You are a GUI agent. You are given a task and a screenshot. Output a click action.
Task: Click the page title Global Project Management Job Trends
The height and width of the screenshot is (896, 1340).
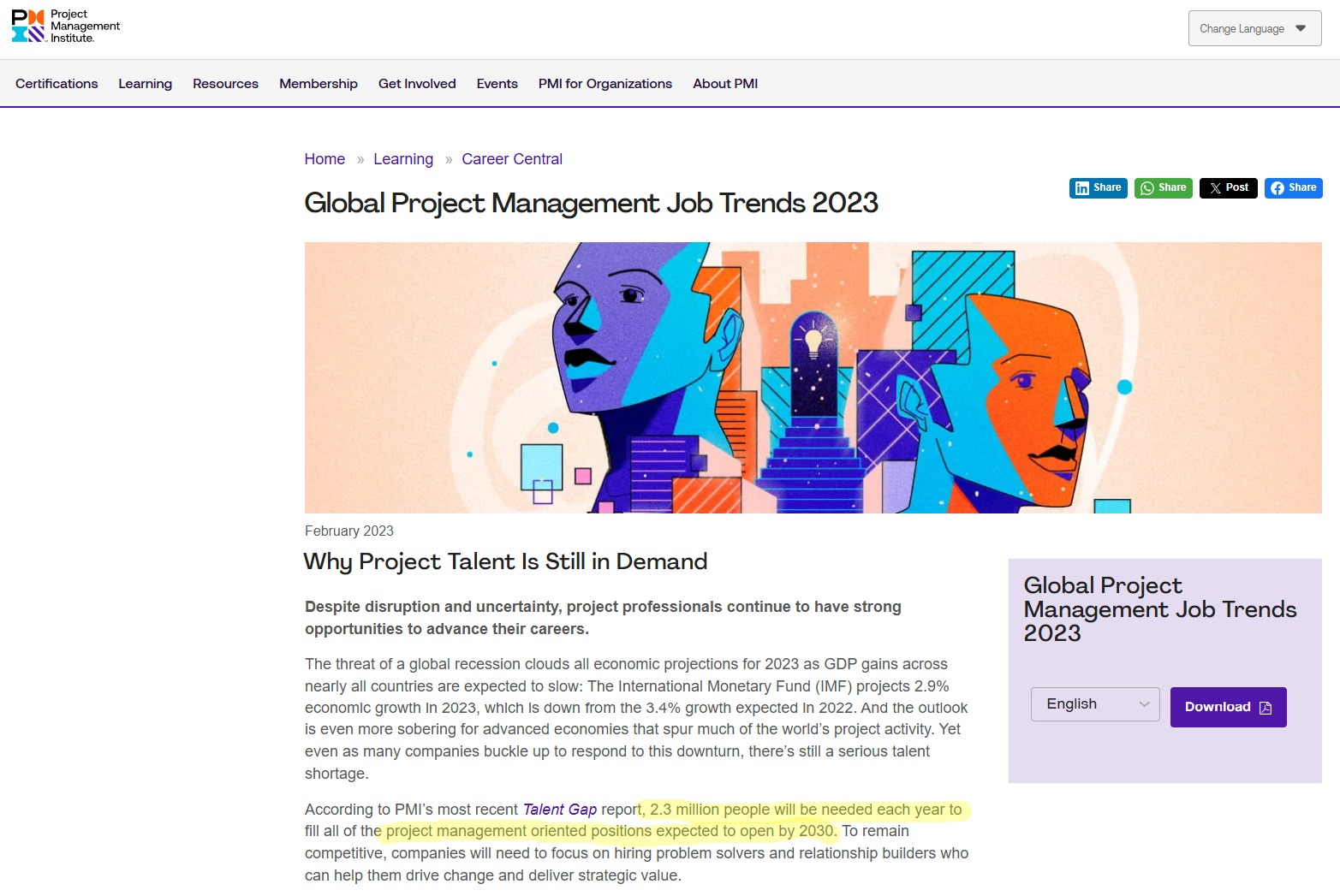point(592,203)
